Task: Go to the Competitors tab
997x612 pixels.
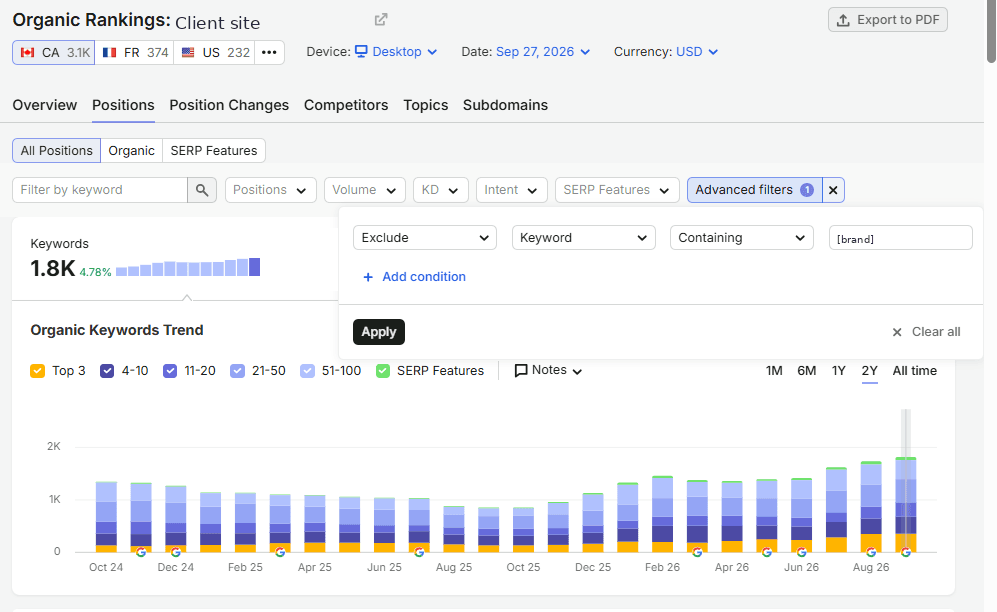Action: coord(346,105)
